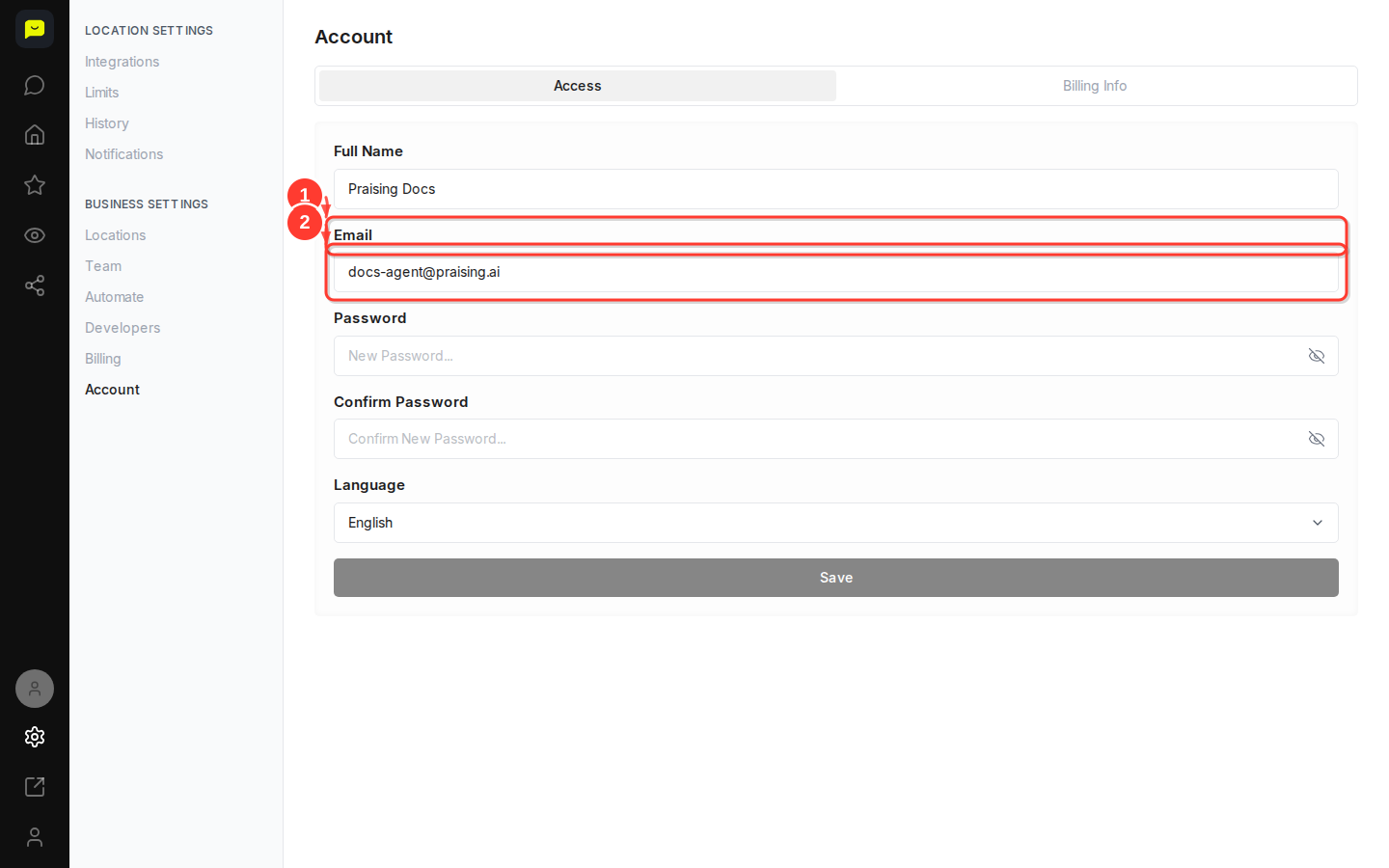The width and height of the screenshot is (1389, 868).
Task: Go to the home icon in sidebar
Action: 35,135
